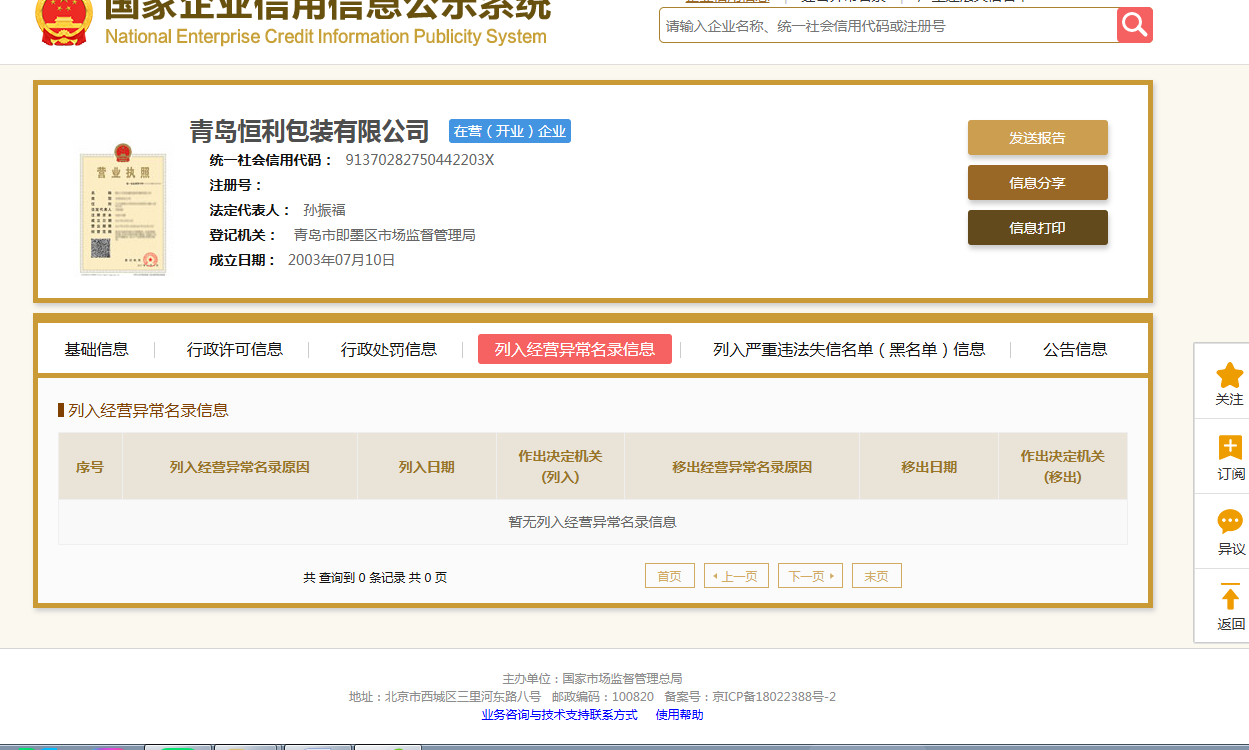This screenshot has height=750, width=1249.
Task: Click the 异议 objection chat bubble icon
Action: coord(1229,522)
